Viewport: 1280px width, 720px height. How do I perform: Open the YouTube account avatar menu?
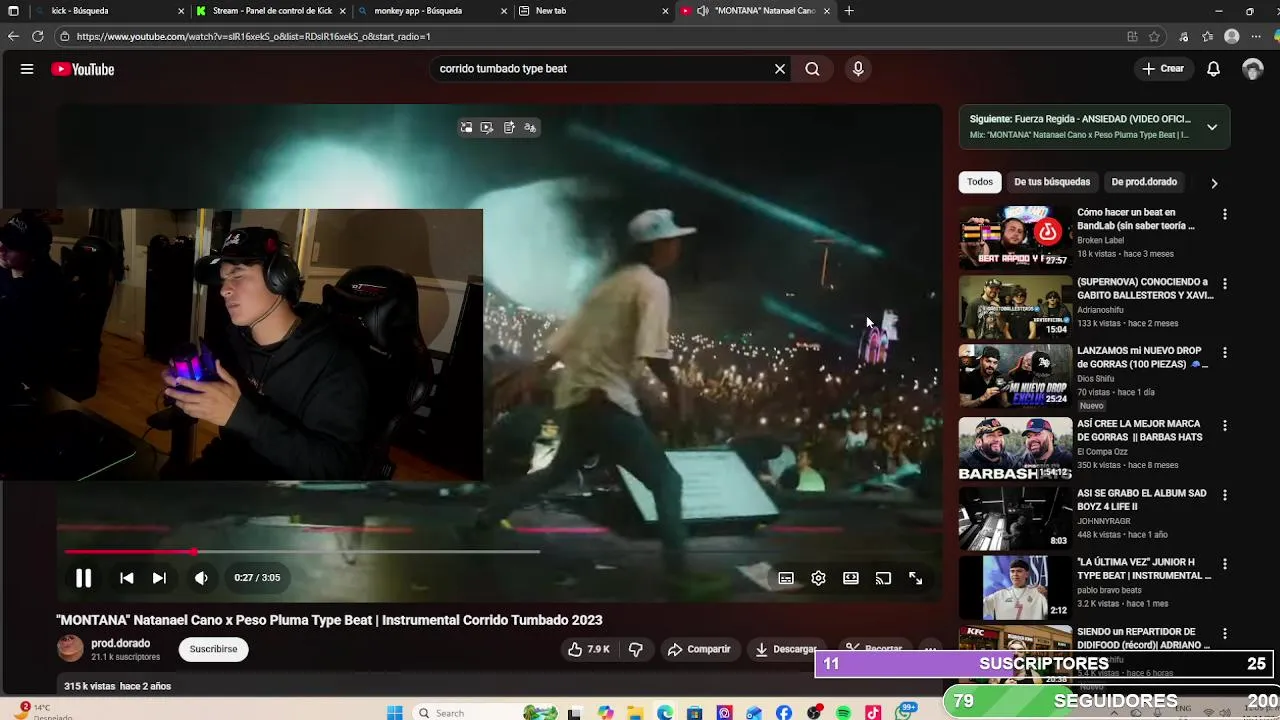click(1253, 69)
